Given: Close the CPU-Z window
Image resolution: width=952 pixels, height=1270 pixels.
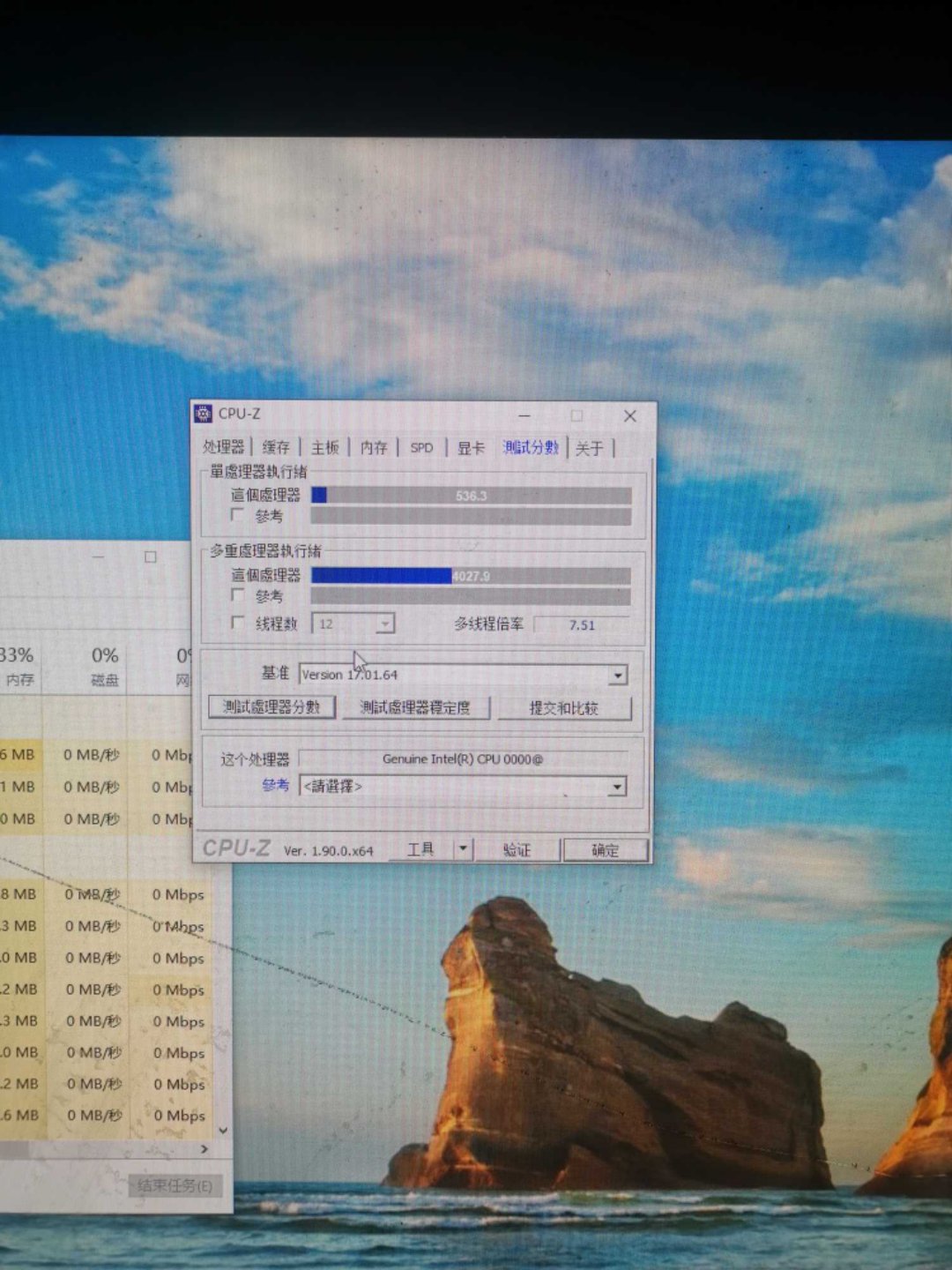Looking at the screenshot, I should [629, 415].
